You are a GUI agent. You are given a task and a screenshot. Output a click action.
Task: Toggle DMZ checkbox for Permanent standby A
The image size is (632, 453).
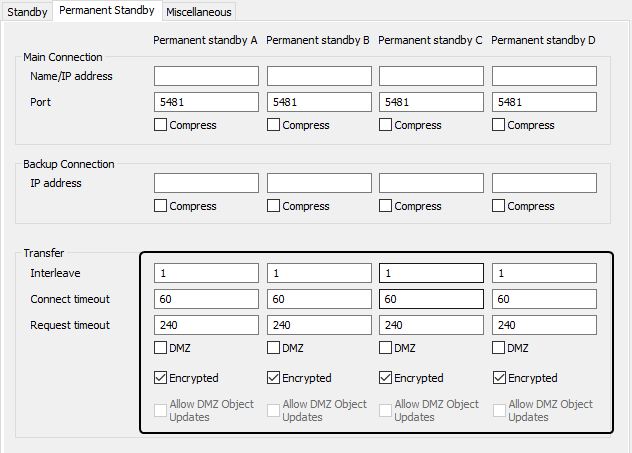pos(161,348)
